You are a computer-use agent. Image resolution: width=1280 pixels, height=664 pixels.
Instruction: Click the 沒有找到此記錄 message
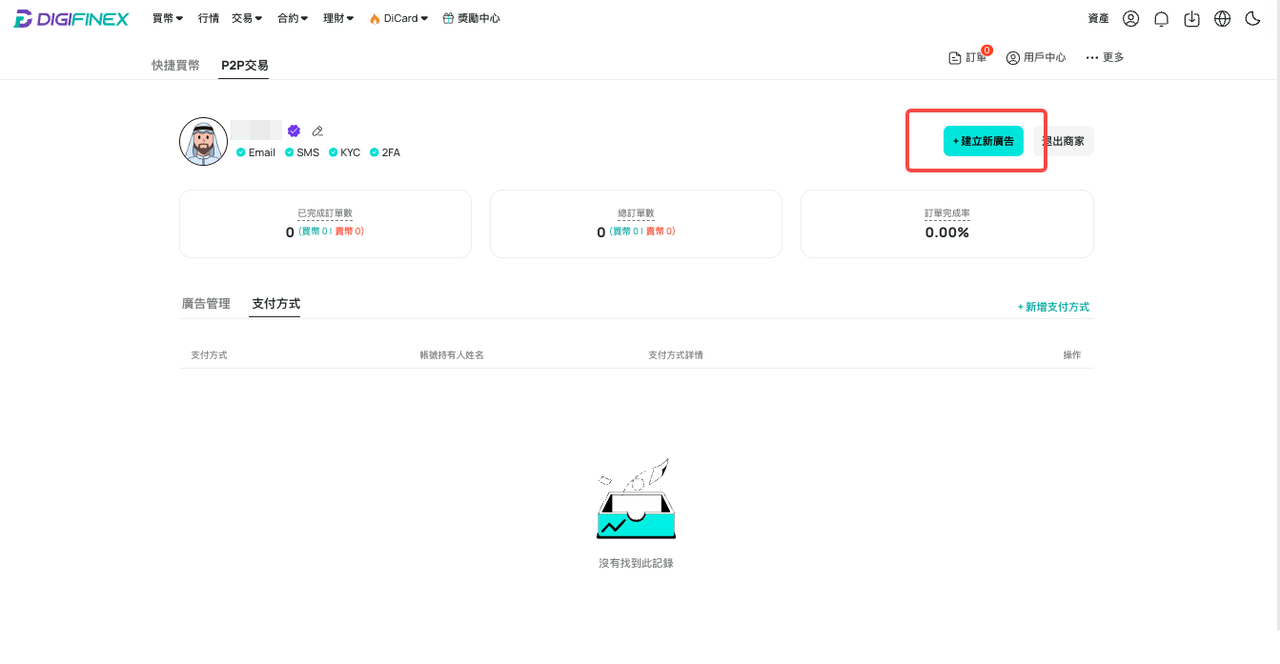pyautogui.click(x=636, y=563)
